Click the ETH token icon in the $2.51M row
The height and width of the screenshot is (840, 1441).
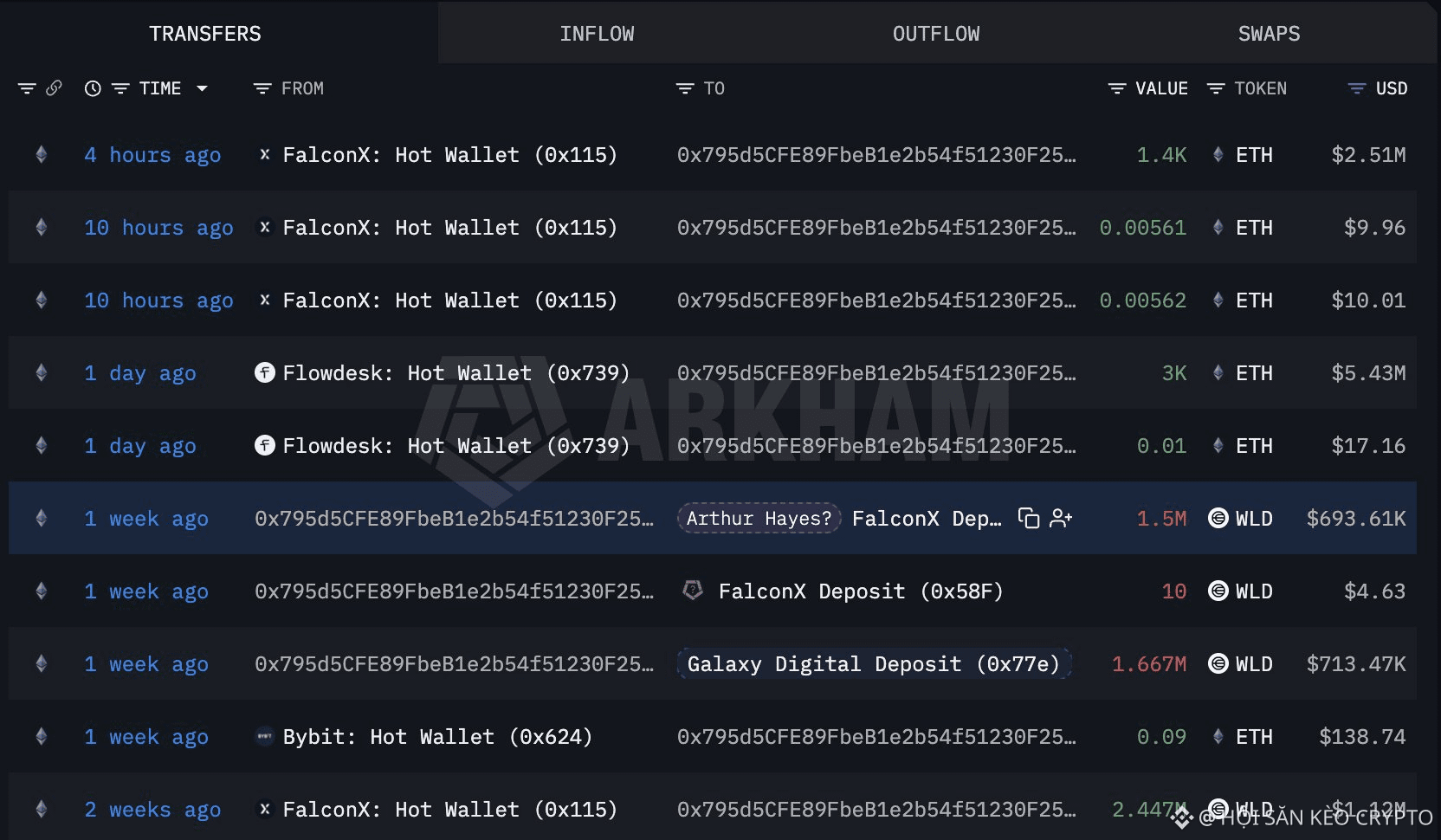(x=1218, y=155)
